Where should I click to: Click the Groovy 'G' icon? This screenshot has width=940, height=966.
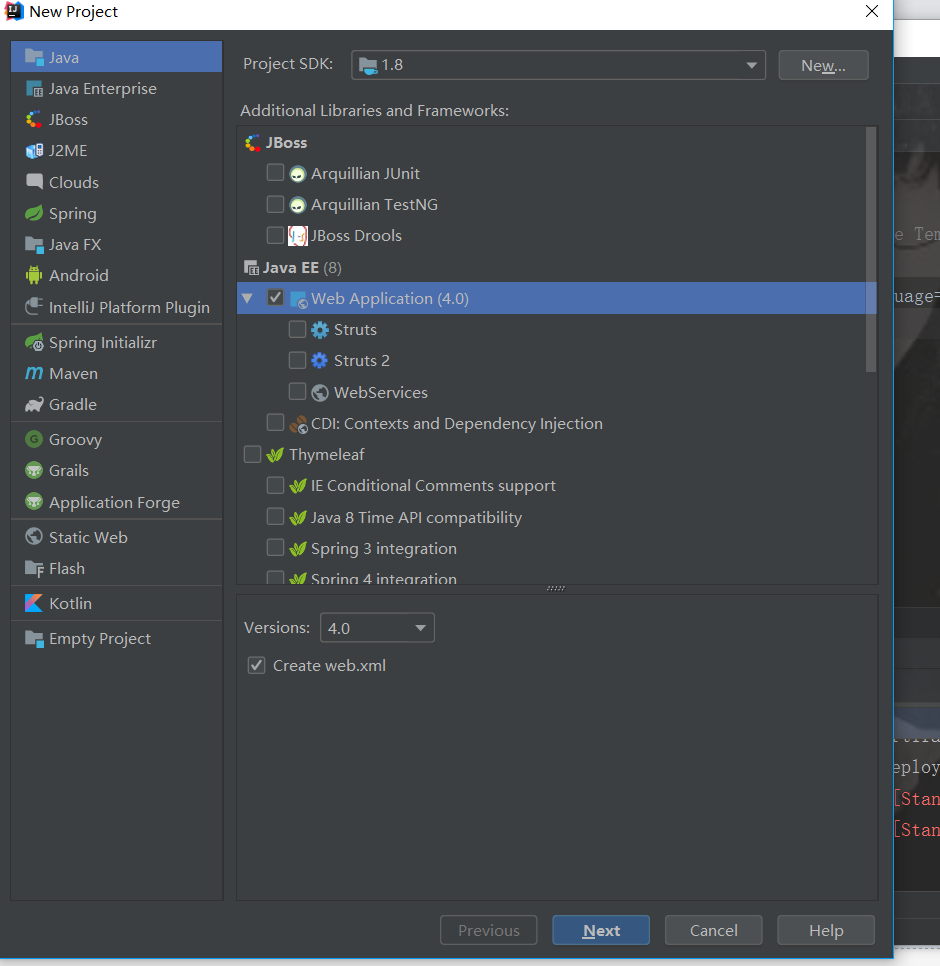pos(34,439)
